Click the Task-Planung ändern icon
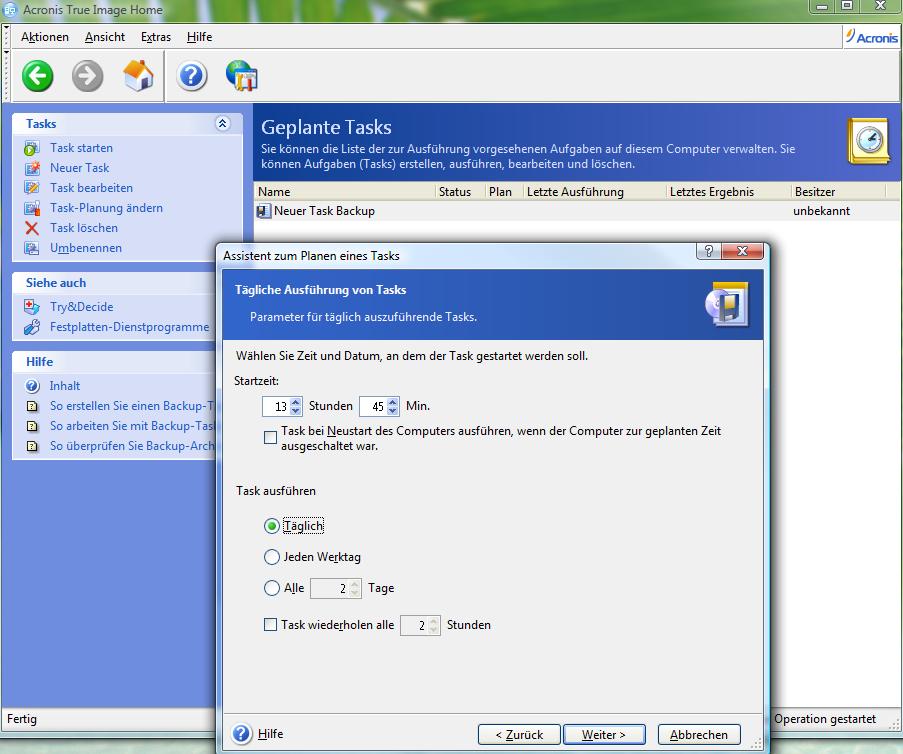 [32, 208]
